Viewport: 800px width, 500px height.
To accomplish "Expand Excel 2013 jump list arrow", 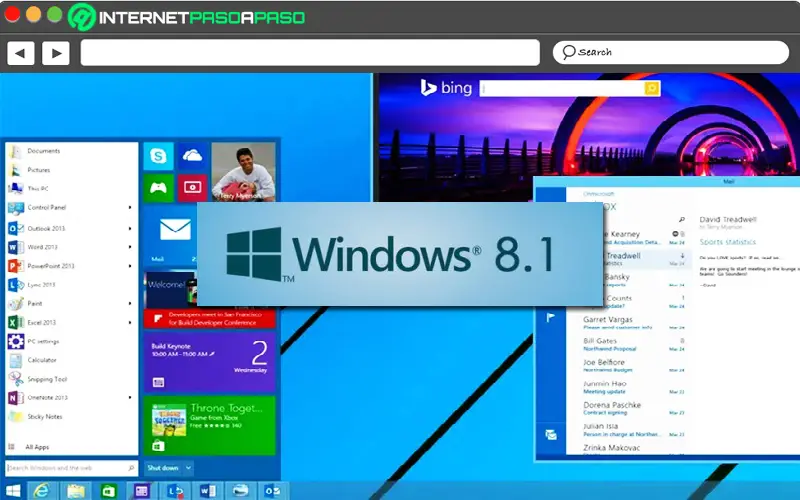I will [x=130, y=322].
